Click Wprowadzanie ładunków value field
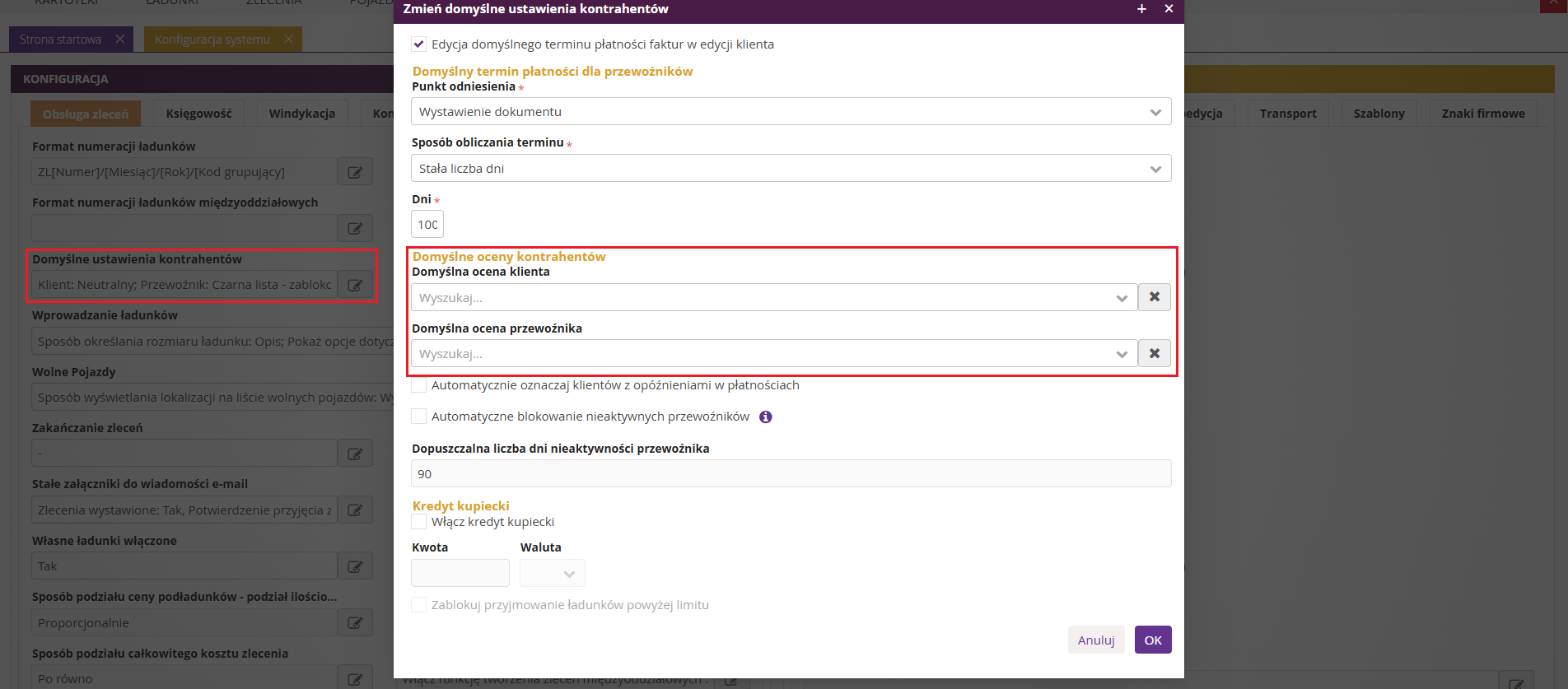Viewport: 1568px width, 689px height. tap(212, 341)
